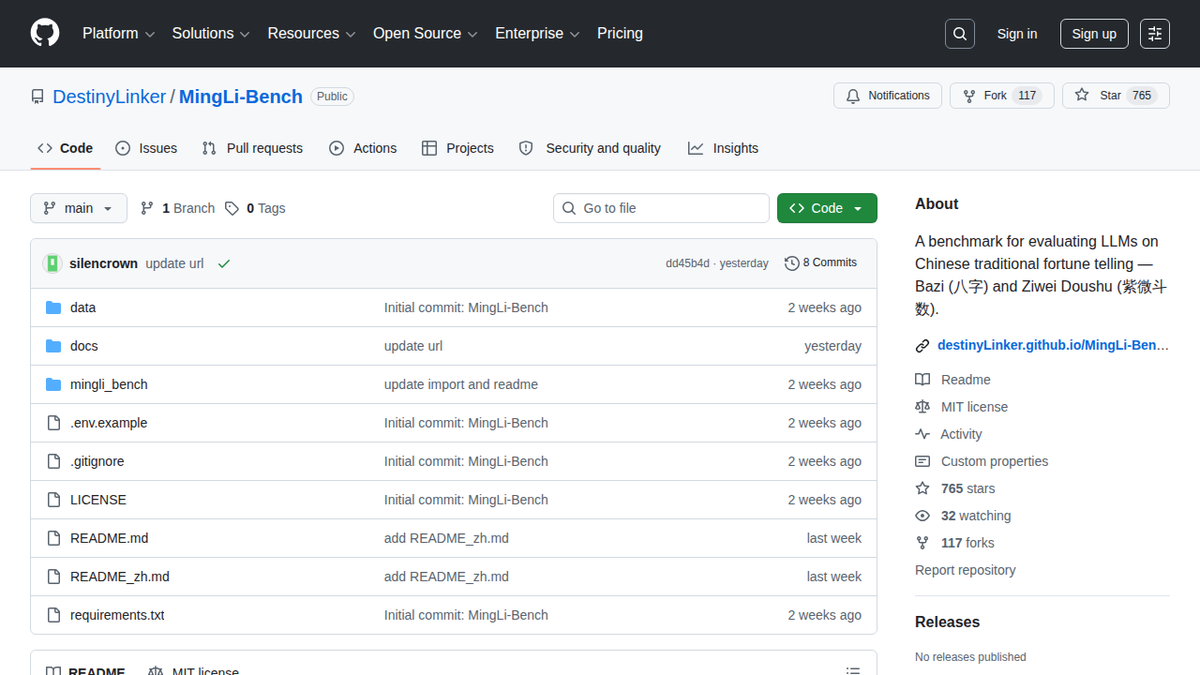Open the requirements.txt file

pos(117,615)
